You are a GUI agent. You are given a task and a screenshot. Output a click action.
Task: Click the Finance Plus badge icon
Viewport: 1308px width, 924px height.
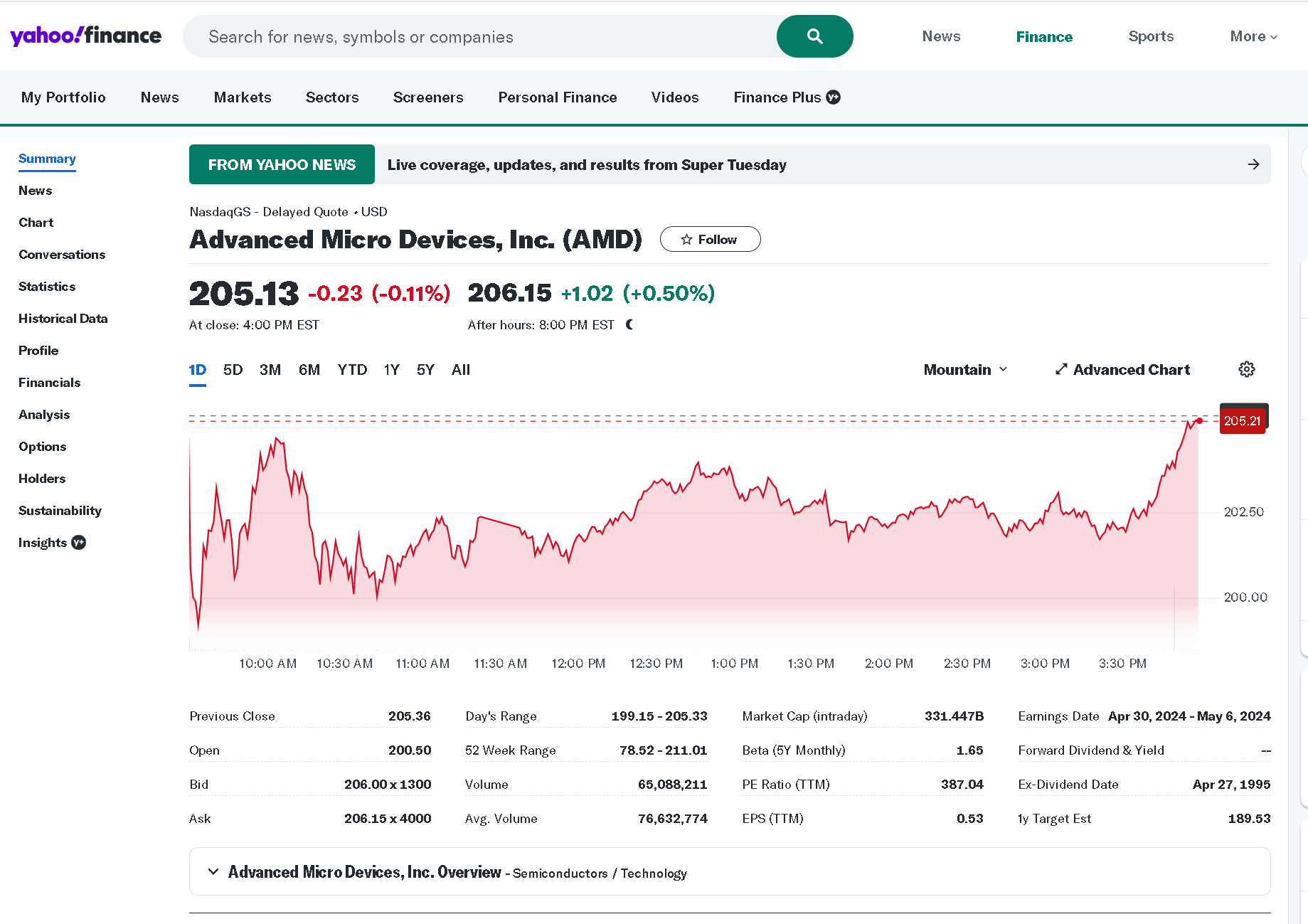[834, 97]
